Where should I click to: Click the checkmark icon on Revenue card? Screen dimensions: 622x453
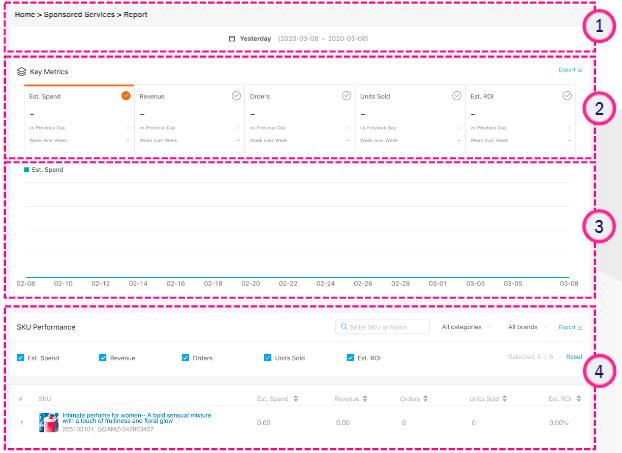[x=236, y=96]
